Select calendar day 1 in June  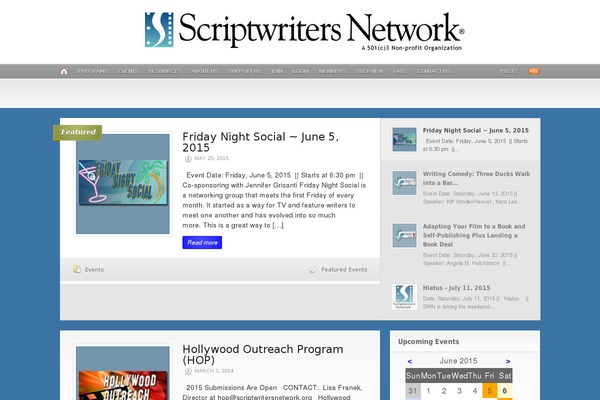point(428,391)
